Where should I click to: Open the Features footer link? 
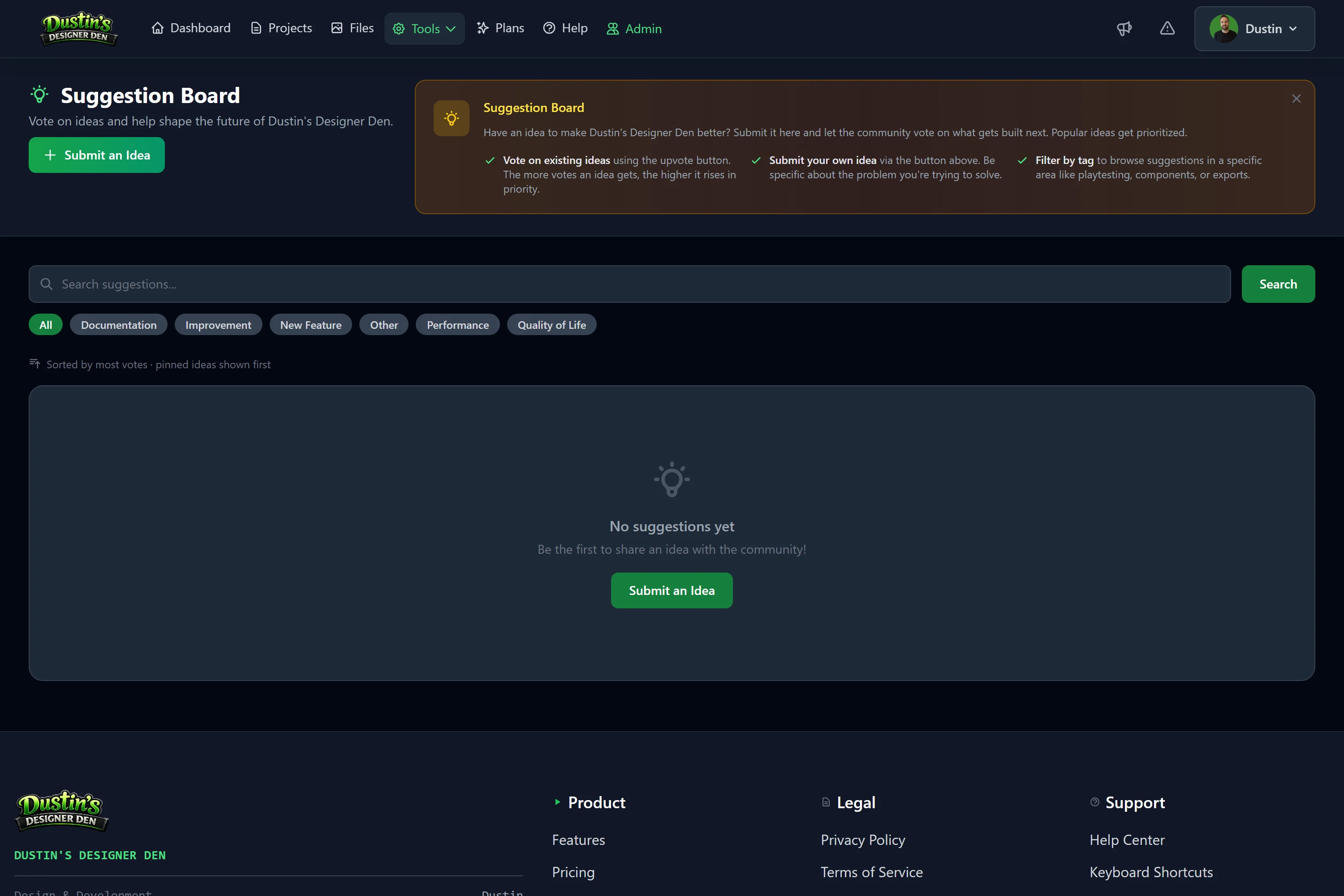(x=578, y=840)
